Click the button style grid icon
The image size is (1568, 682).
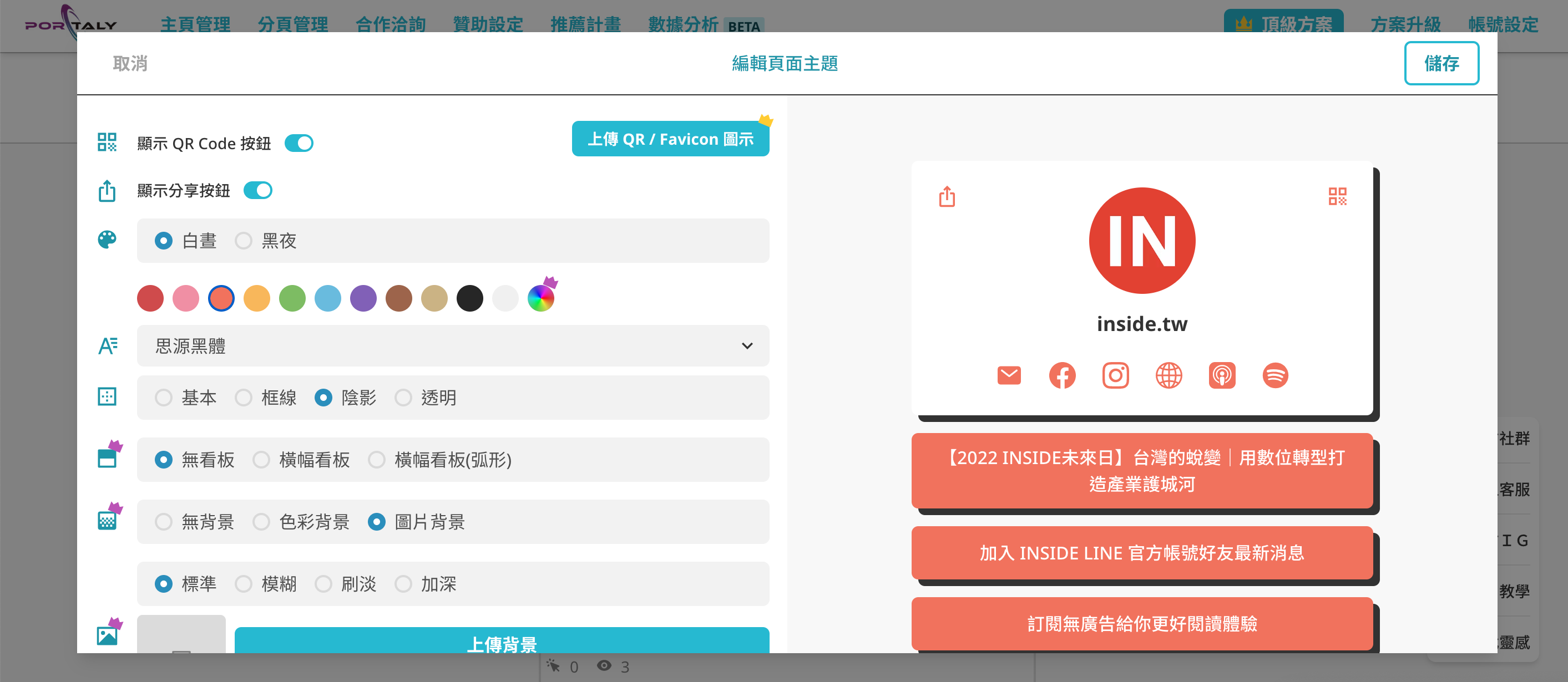107,396
